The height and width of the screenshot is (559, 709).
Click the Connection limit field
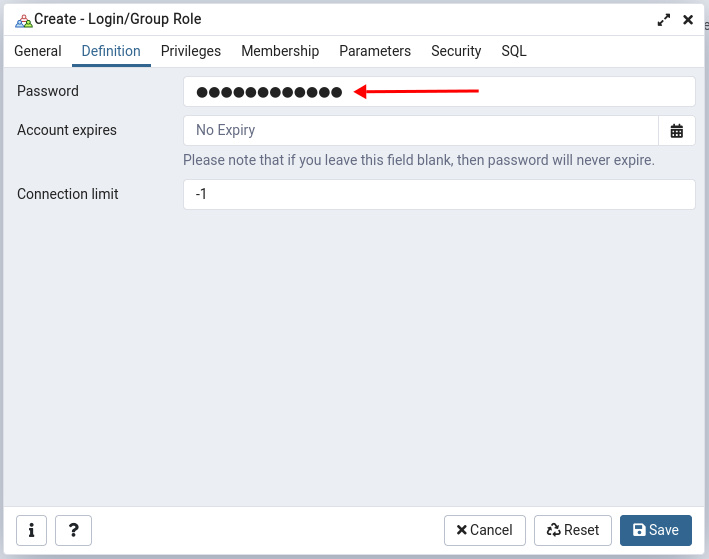click(x=438, y=195)
